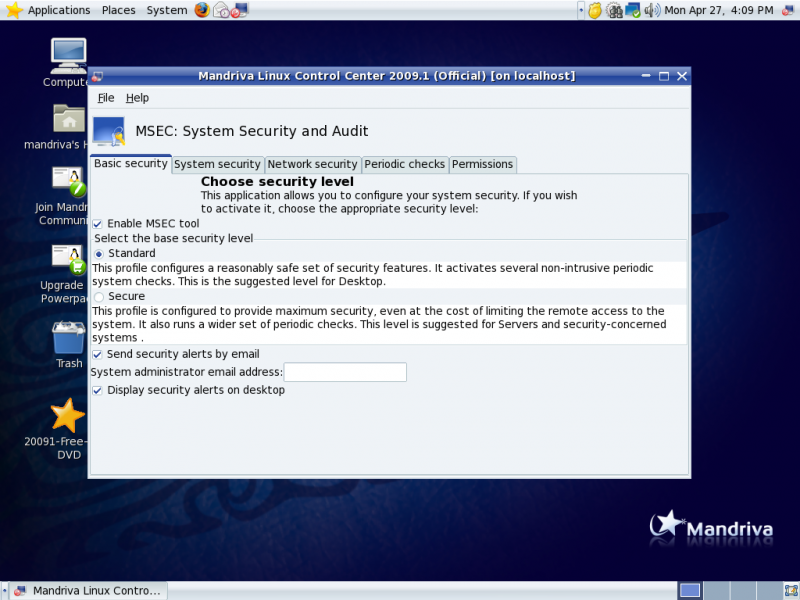
Task: Minimize the Control Center window
Action: point(646,76)
